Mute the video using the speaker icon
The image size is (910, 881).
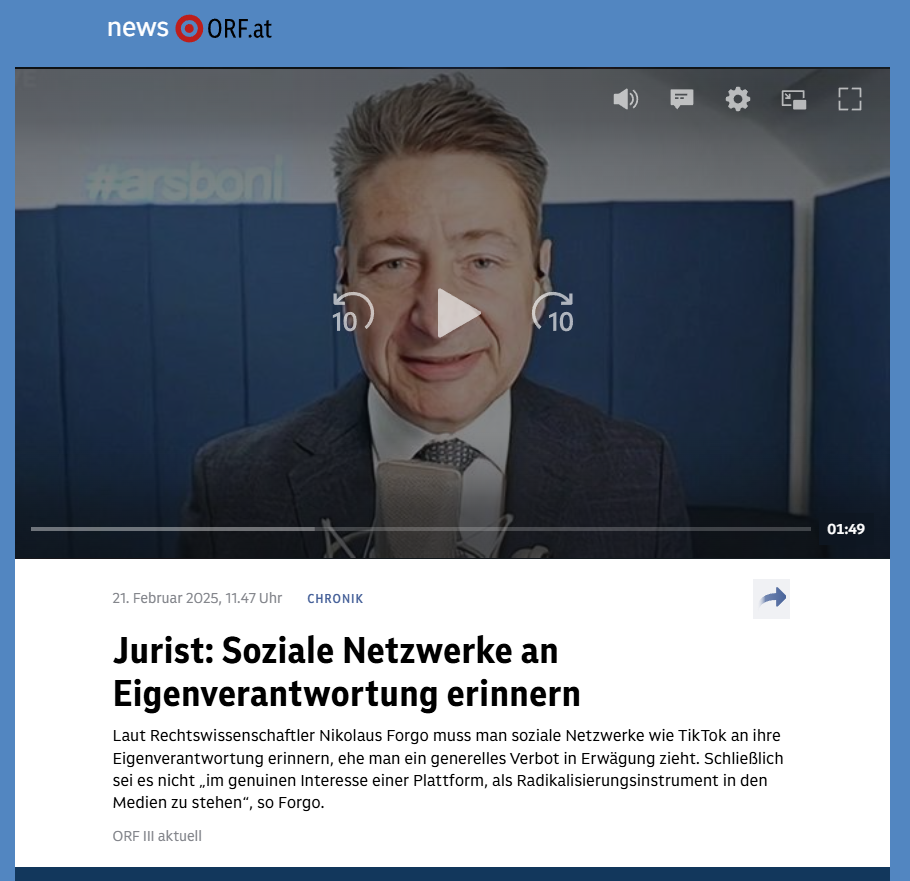(x=625, y=99)
